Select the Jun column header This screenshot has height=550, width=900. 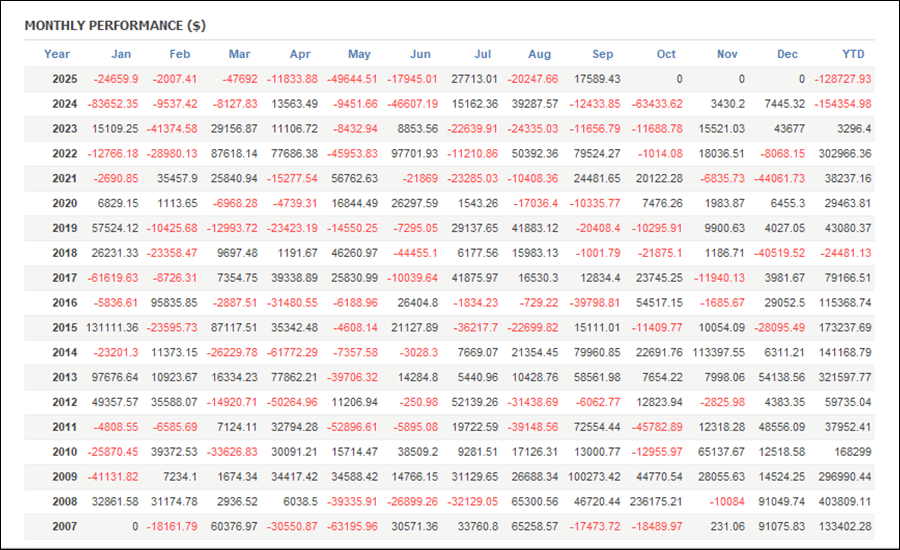(421, 54)
